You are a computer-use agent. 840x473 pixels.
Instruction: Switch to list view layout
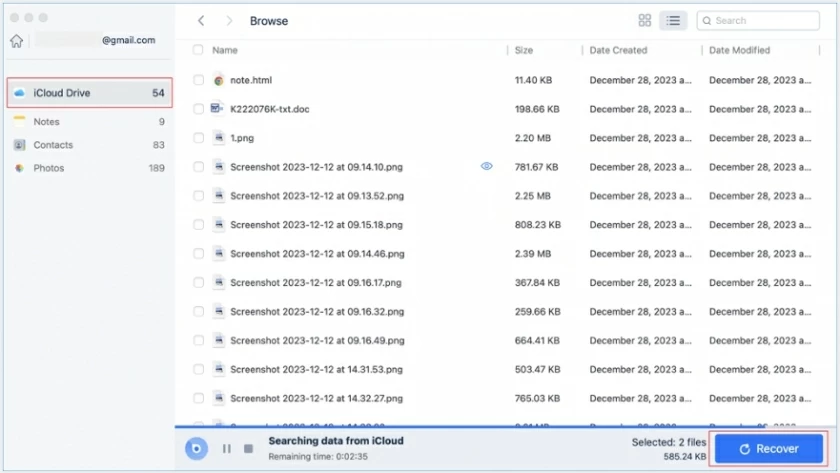[673, 20]
